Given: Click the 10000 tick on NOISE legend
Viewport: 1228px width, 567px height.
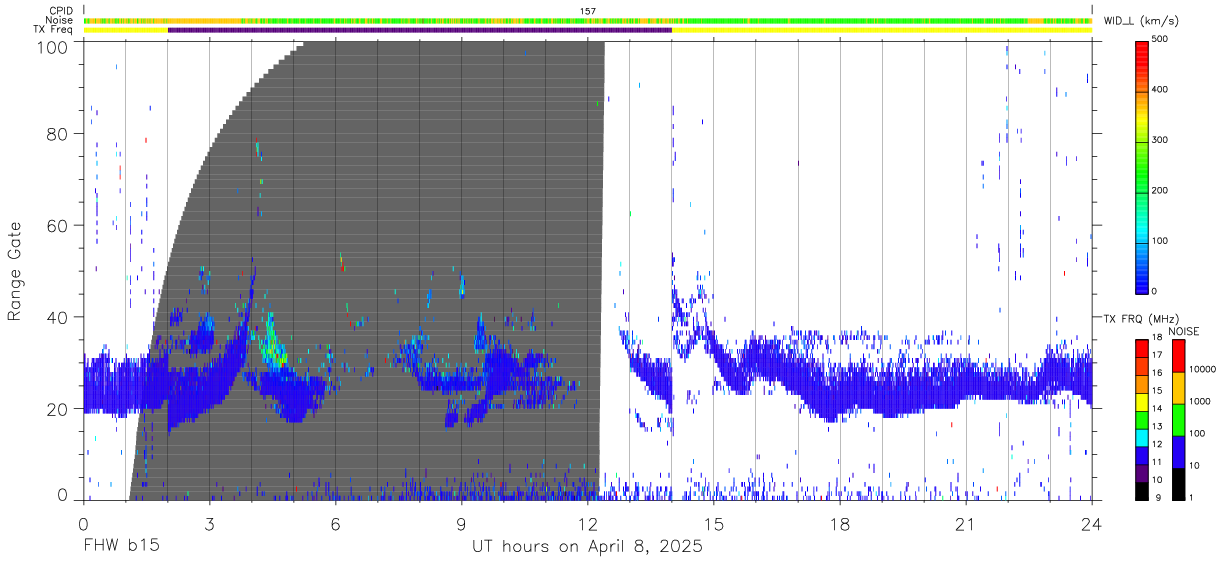Looking at the screenshot, I should point(1205,369).
